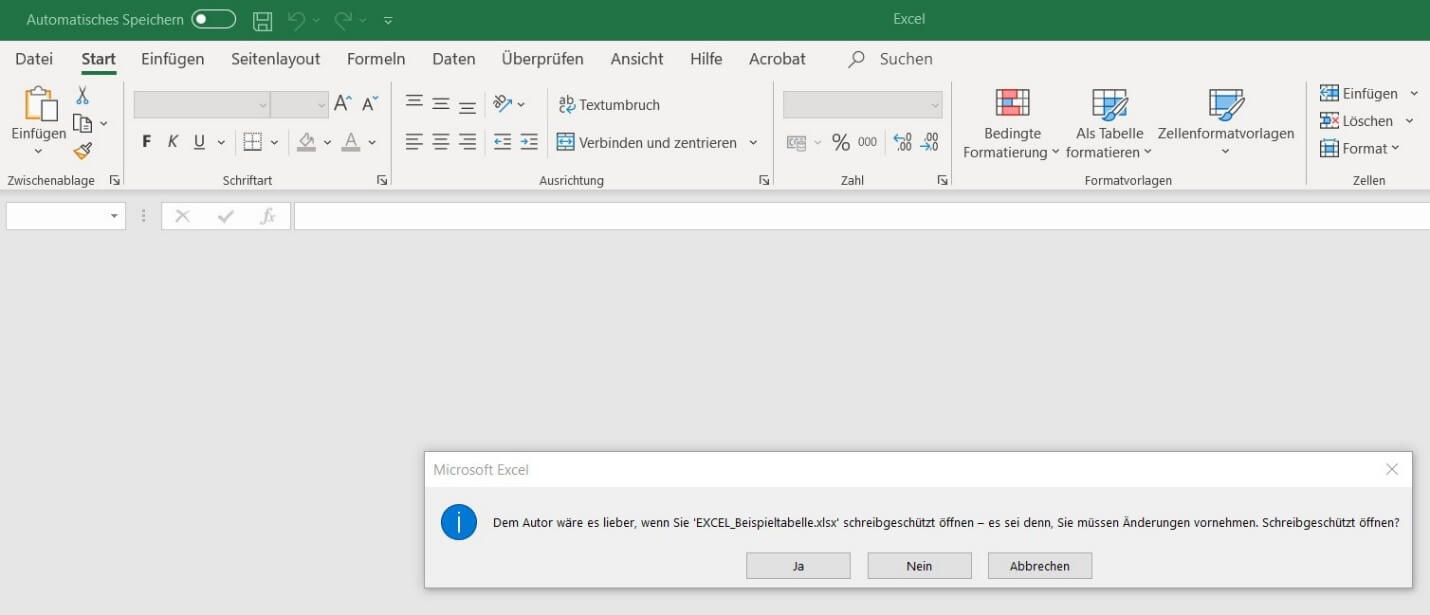Click the accounting currency format icon
1430x615 pixels.
[797, 143]
